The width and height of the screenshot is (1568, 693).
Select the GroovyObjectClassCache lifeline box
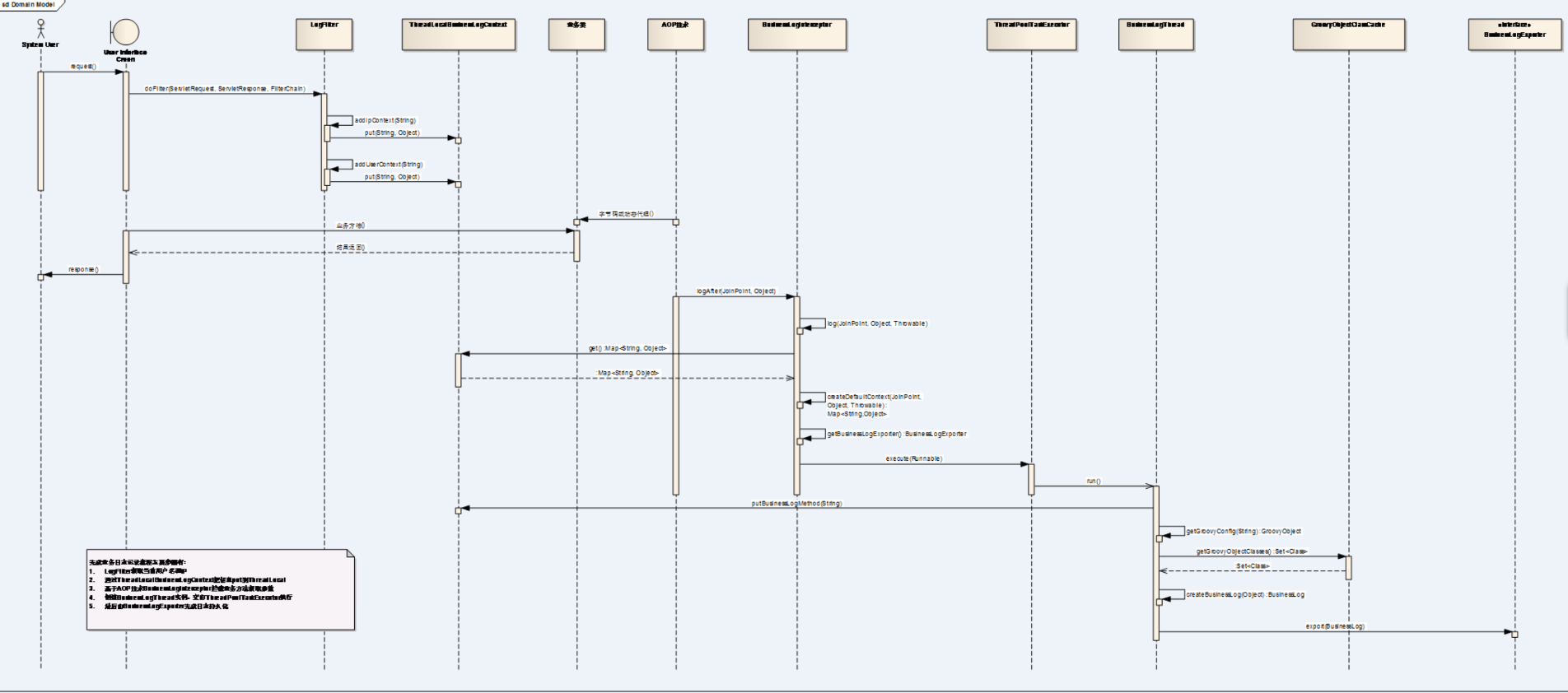pyautogui.click(x=1348, y=35)
